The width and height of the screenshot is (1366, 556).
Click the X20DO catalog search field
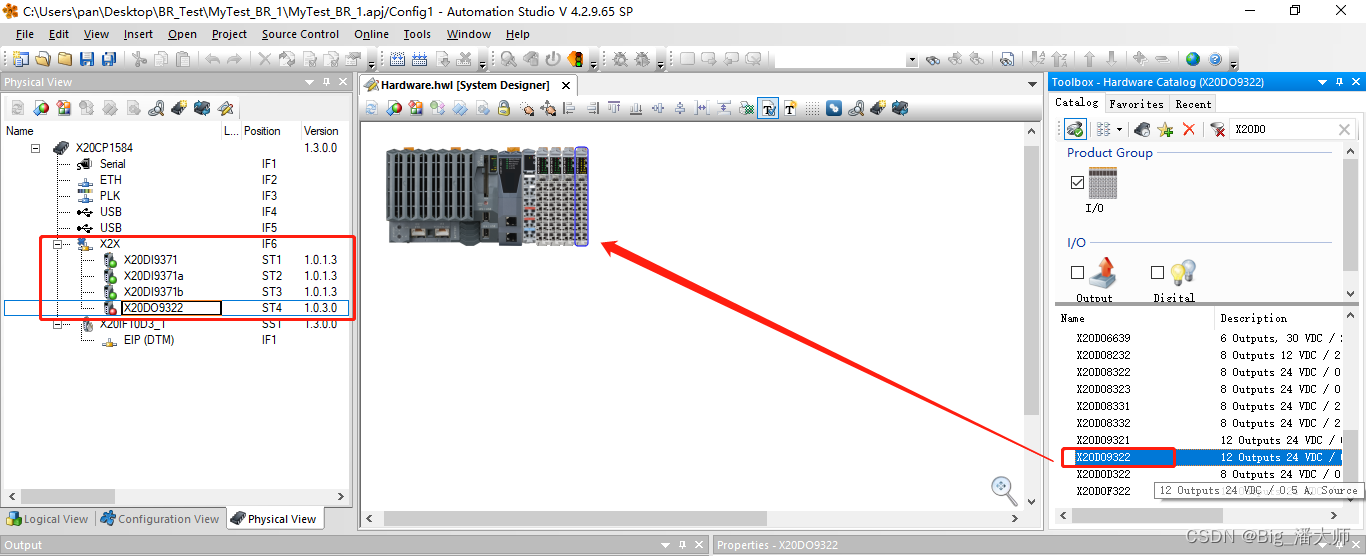[x=1284, y=130]
